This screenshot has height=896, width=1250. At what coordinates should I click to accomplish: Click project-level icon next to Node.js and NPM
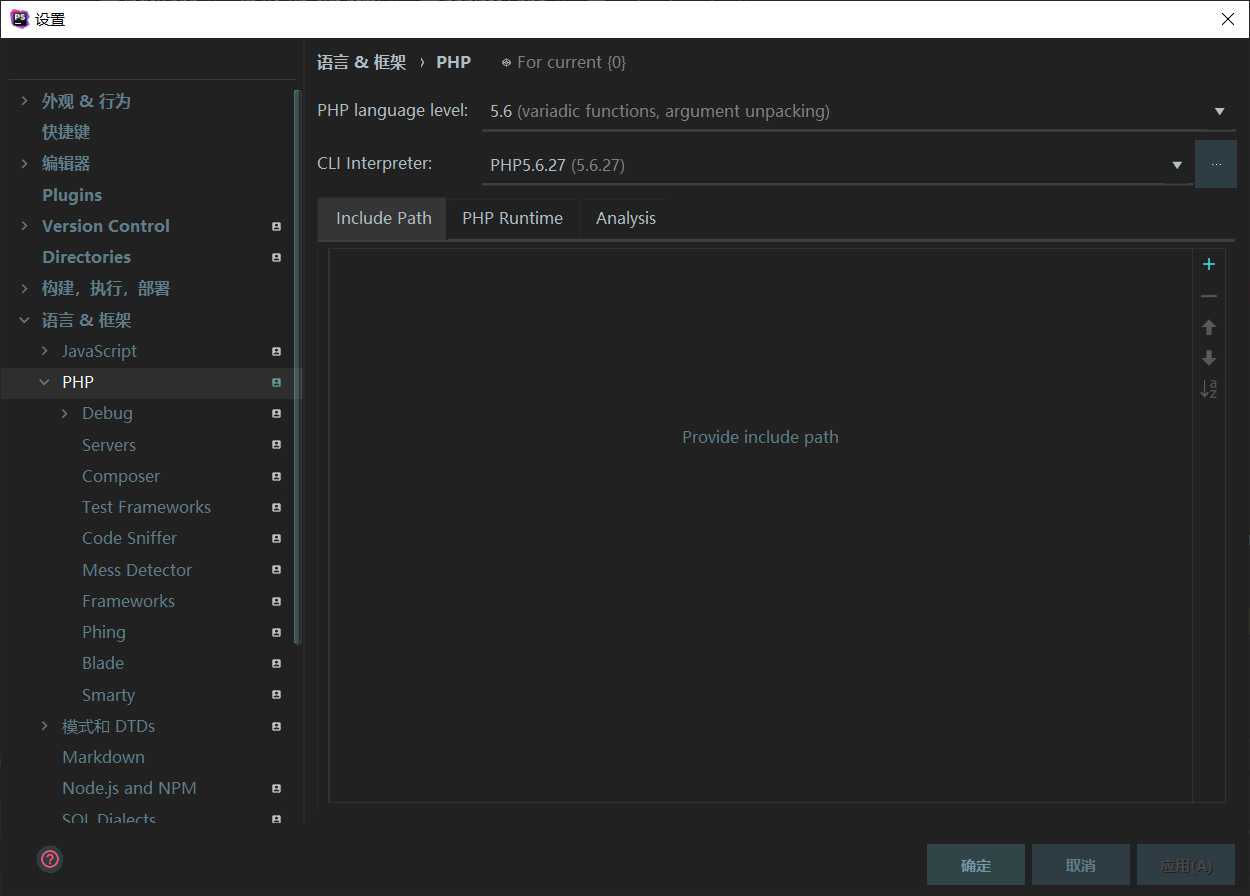(x=277, y=789)
